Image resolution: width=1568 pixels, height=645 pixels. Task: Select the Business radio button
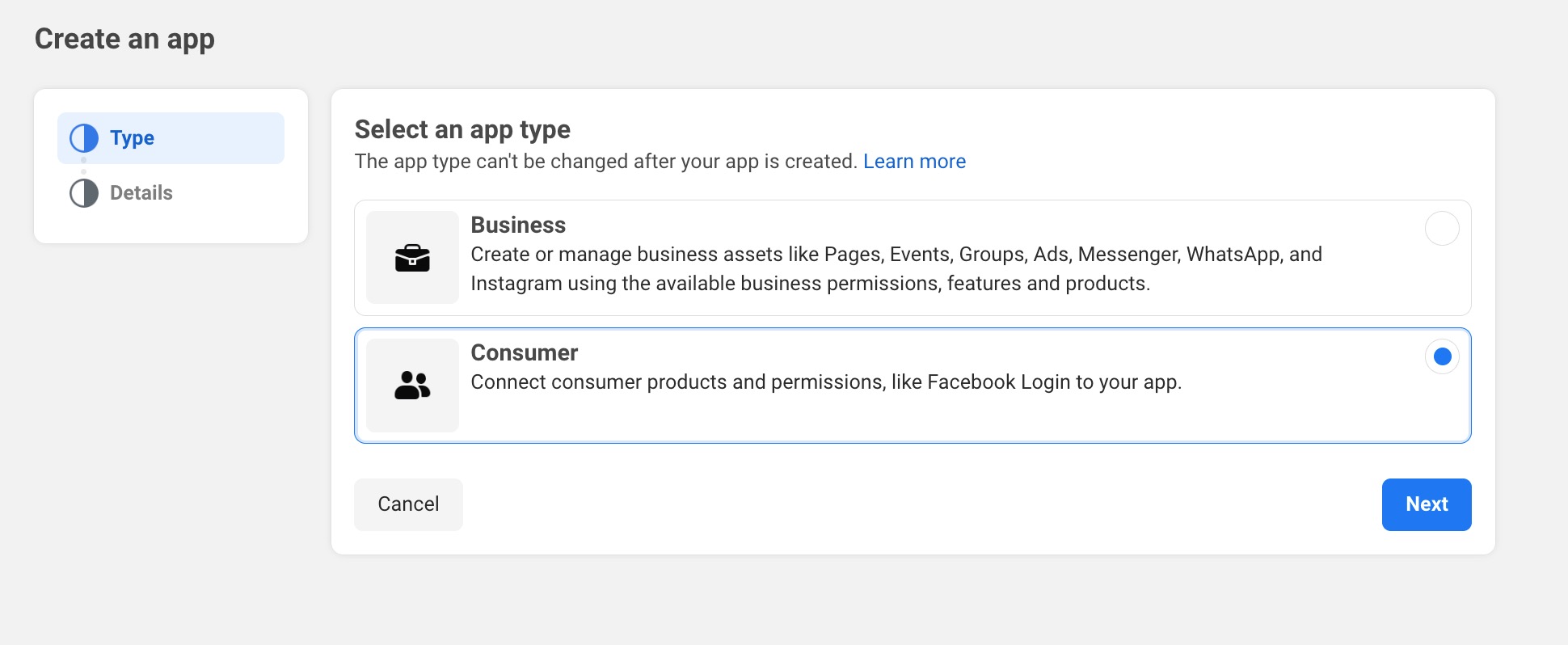point(1442,229)
